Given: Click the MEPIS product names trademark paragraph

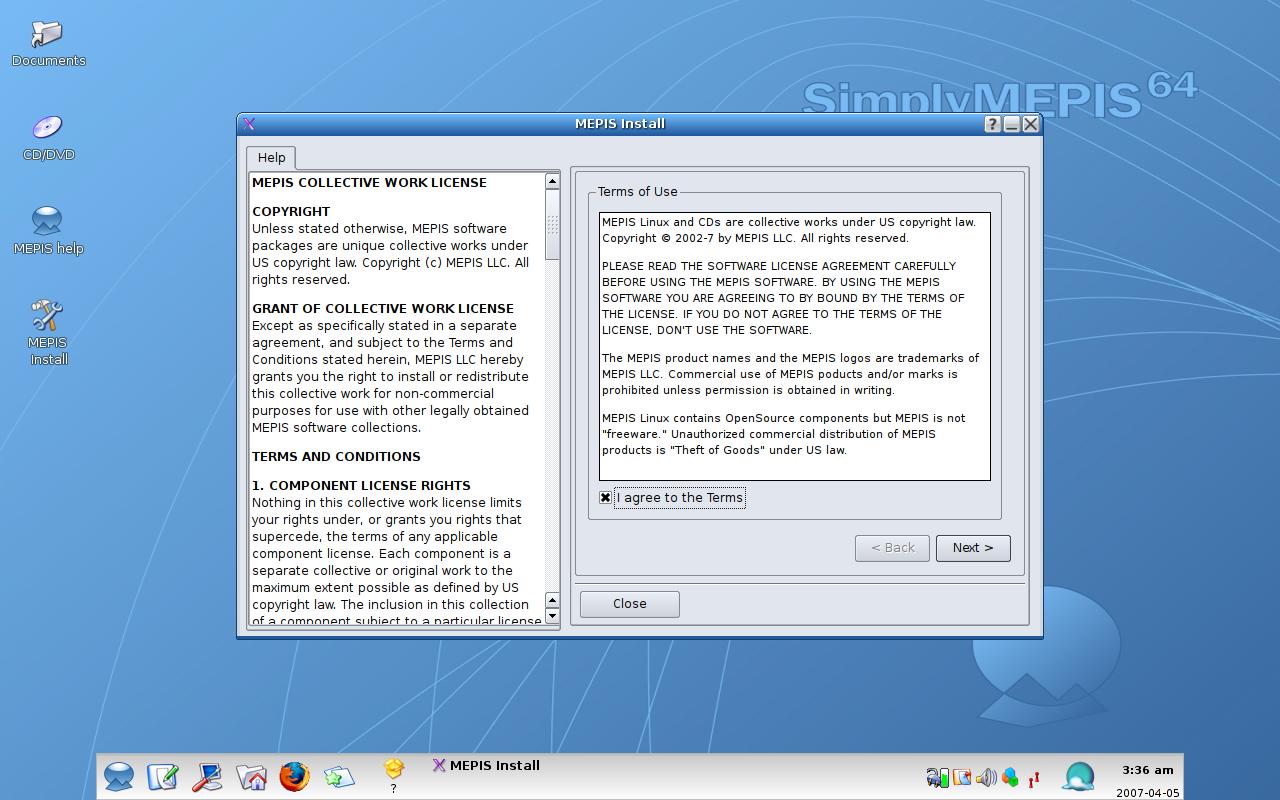Looking at the screenshot, I should 790,374.
